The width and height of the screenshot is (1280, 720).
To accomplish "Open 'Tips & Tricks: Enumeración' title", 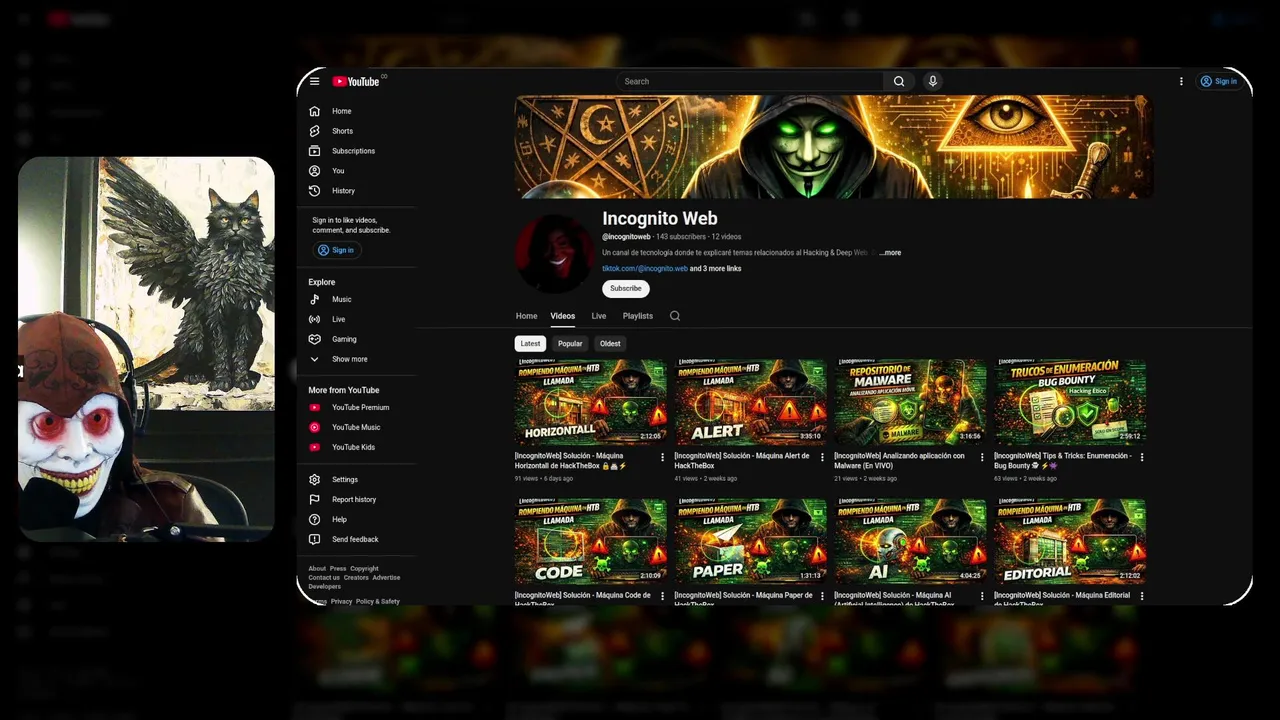I will coord(1063,461).
